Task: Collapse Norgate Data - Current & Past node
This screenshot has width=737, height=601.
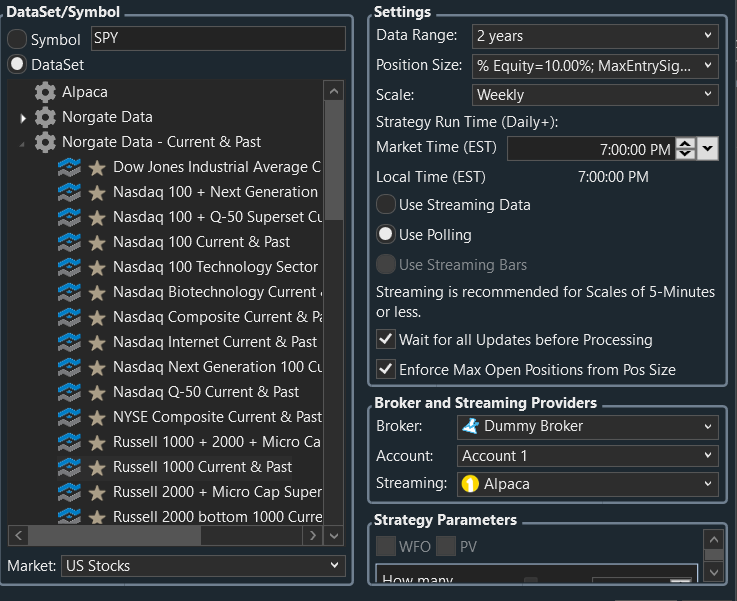Action: 22,144
